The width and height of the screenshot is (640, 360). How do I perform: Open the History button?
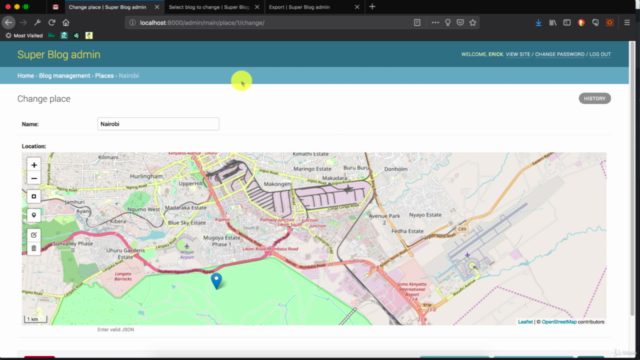coord(595,98)
